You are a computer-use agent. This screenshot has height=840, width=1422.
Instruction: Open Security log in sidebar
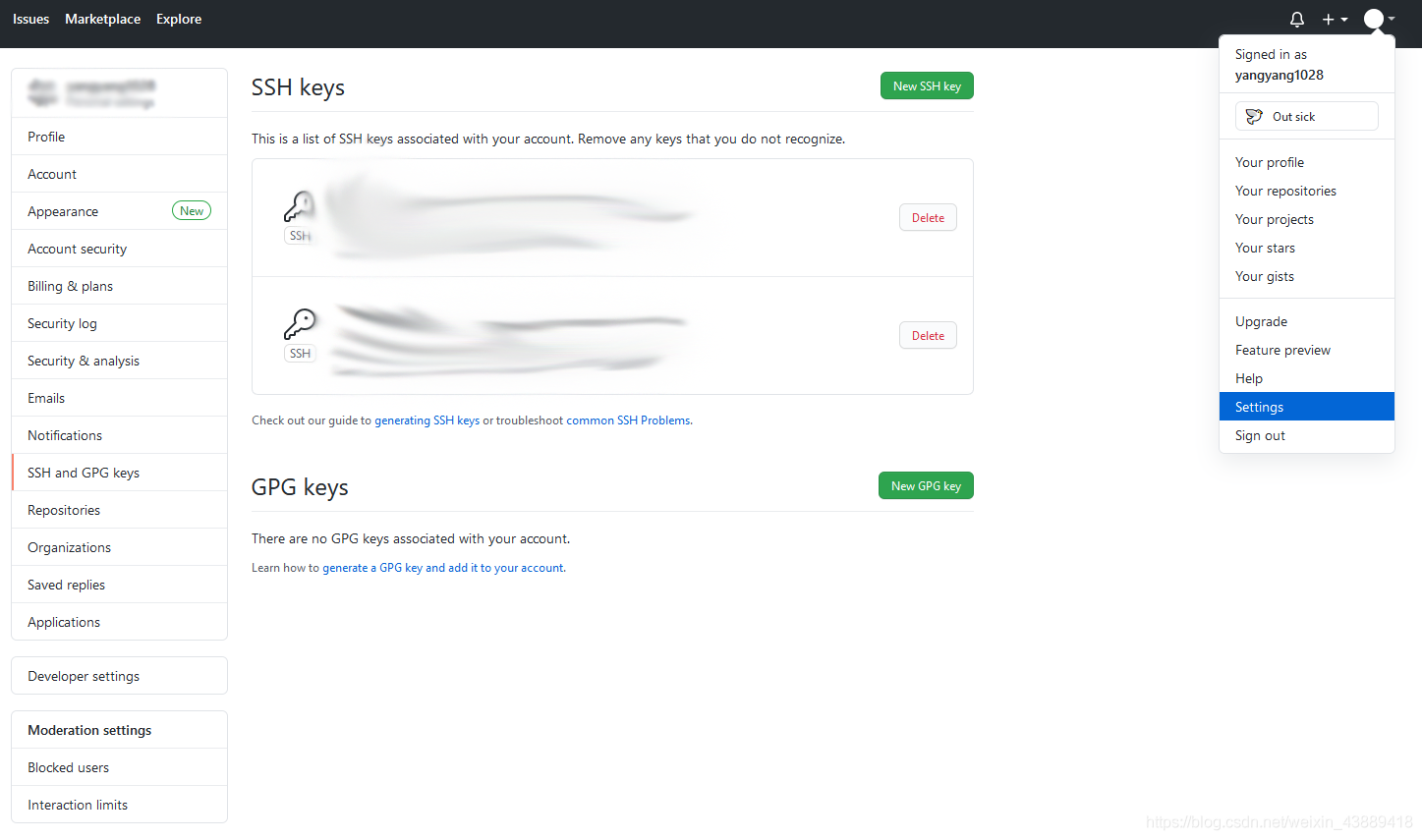[119, 323]
